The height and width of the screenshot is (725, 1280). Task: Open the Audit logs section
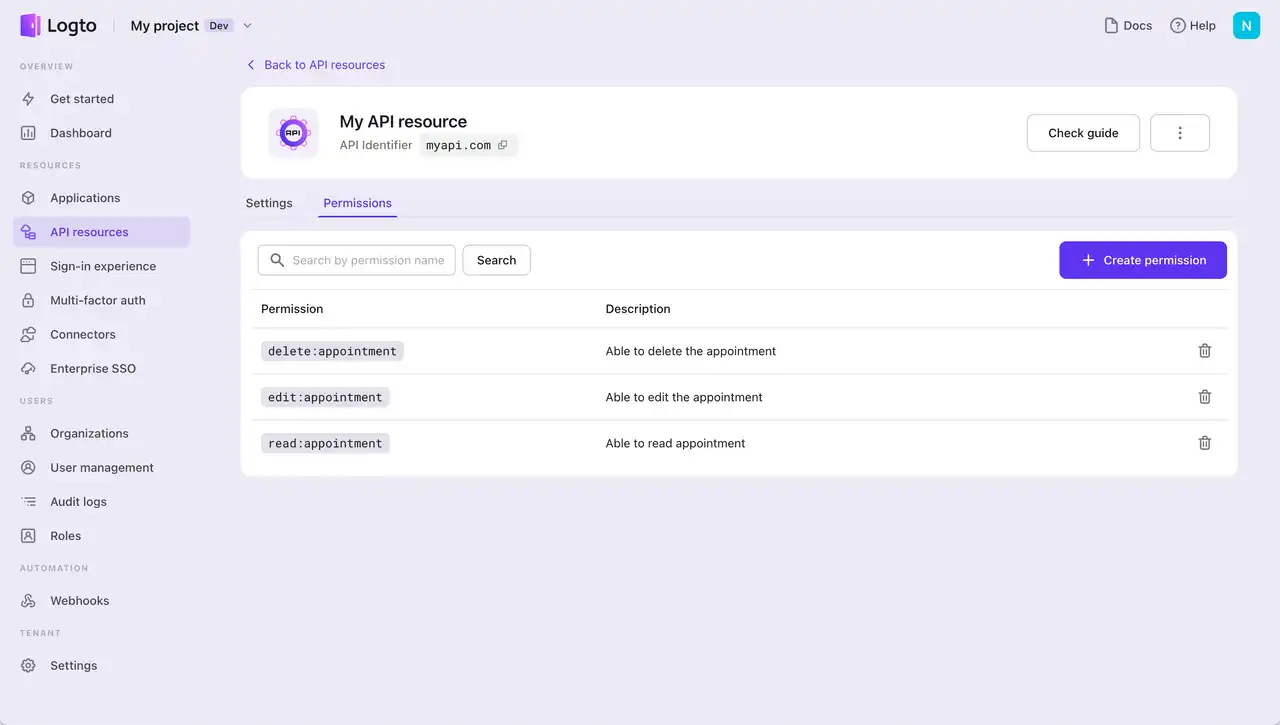click(29, 501)
